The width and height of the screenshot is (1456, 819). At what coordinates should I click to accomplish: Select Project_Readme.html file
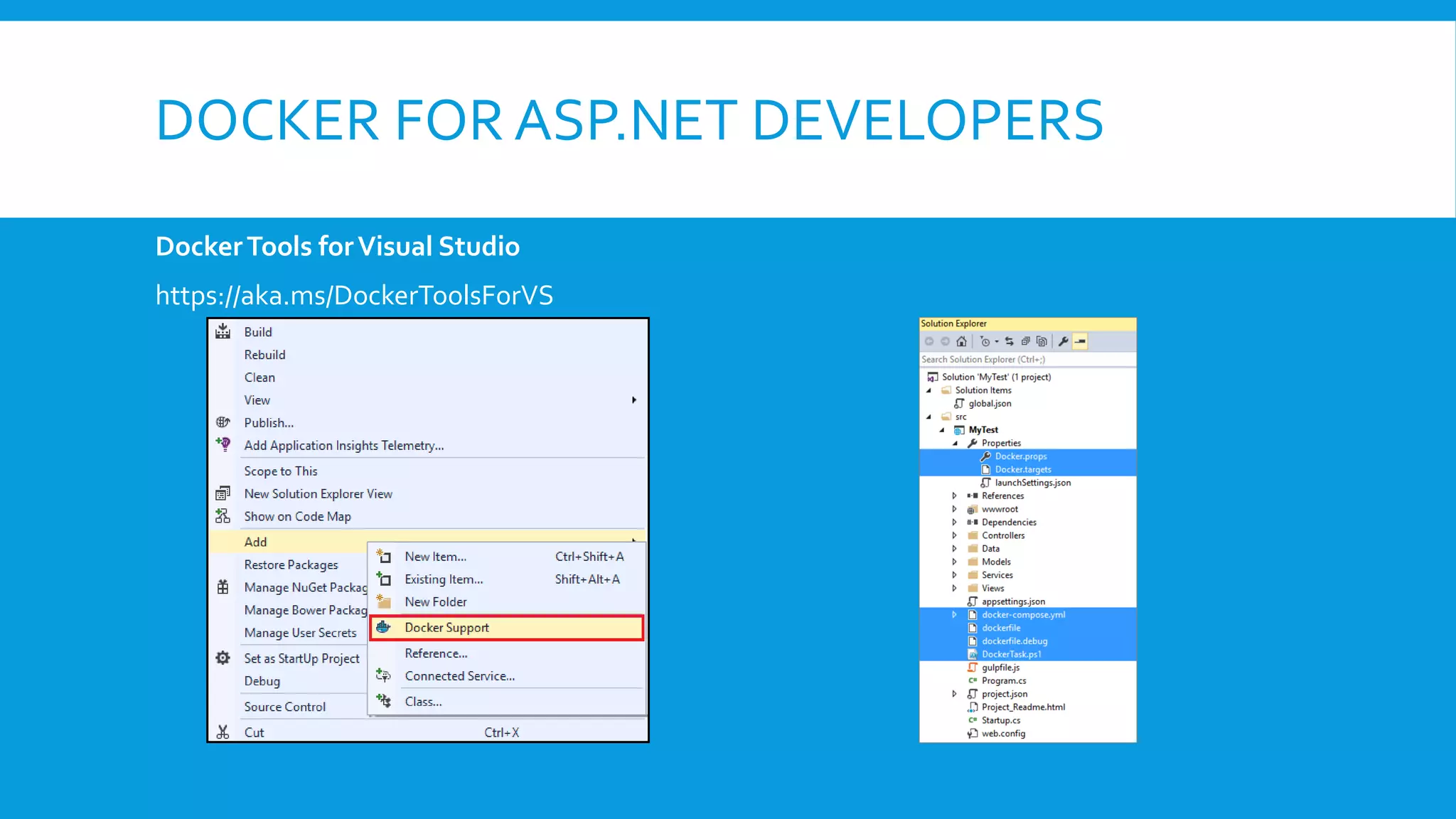1023,707
